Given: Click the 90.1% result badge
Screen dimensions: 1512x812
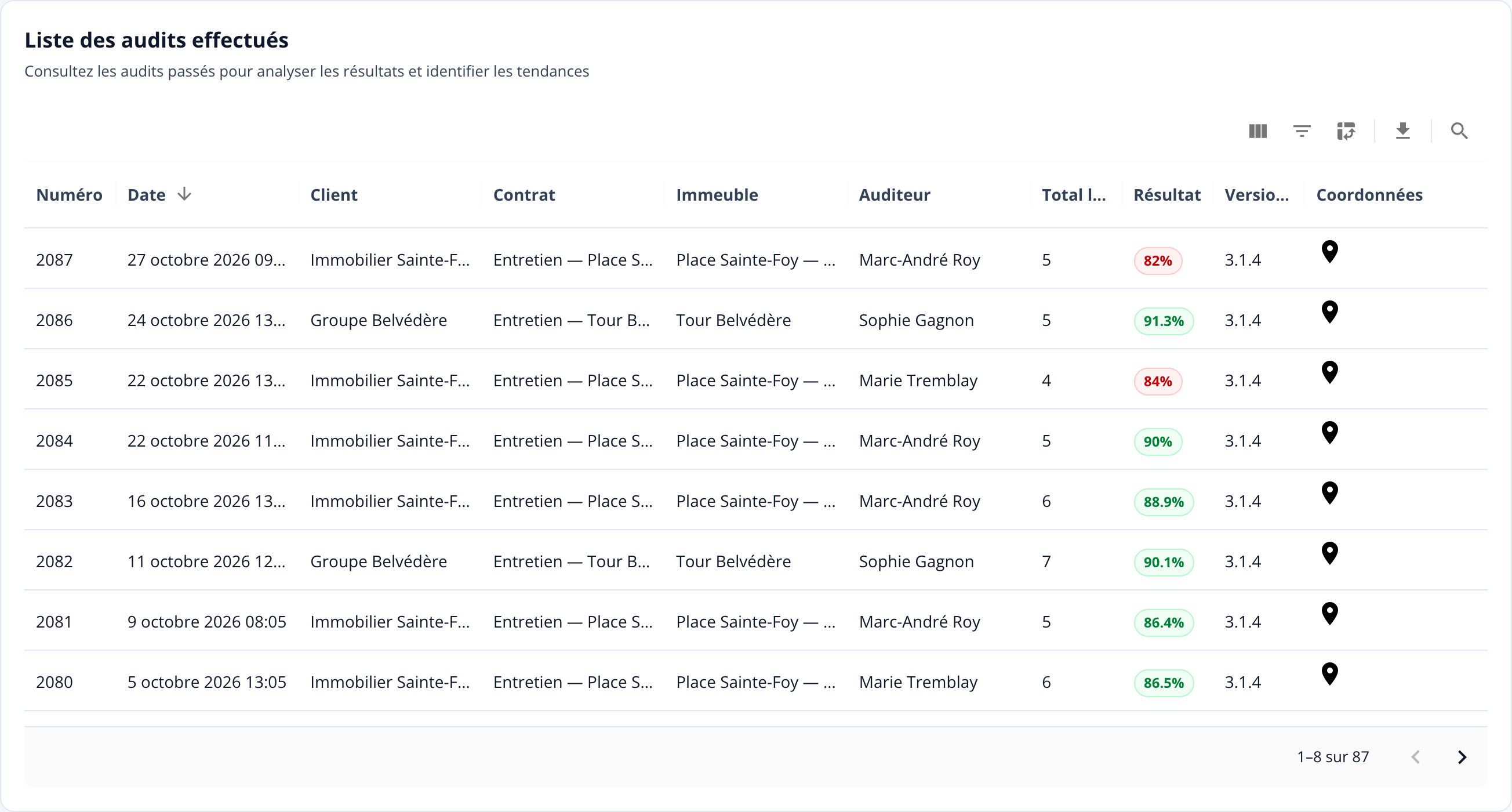Looking at the screenshot, I should click(1164, 563).
